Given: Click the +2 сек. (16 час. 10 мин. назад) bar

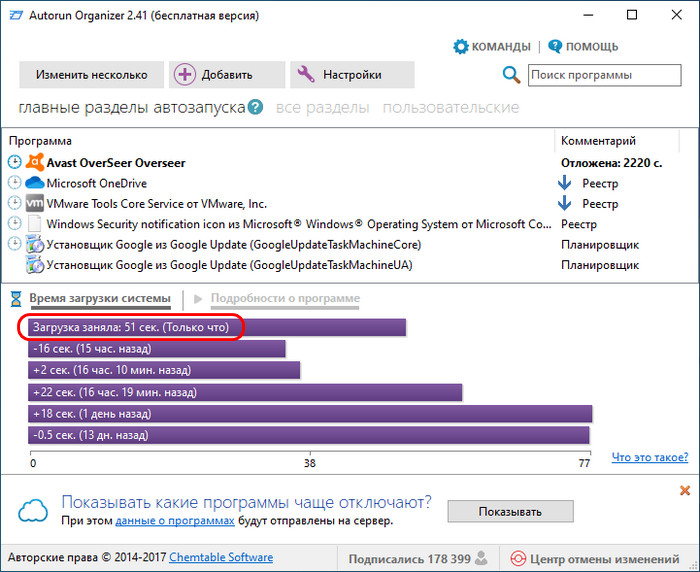Looking at the screenshot, I should (x=164, y=370).
